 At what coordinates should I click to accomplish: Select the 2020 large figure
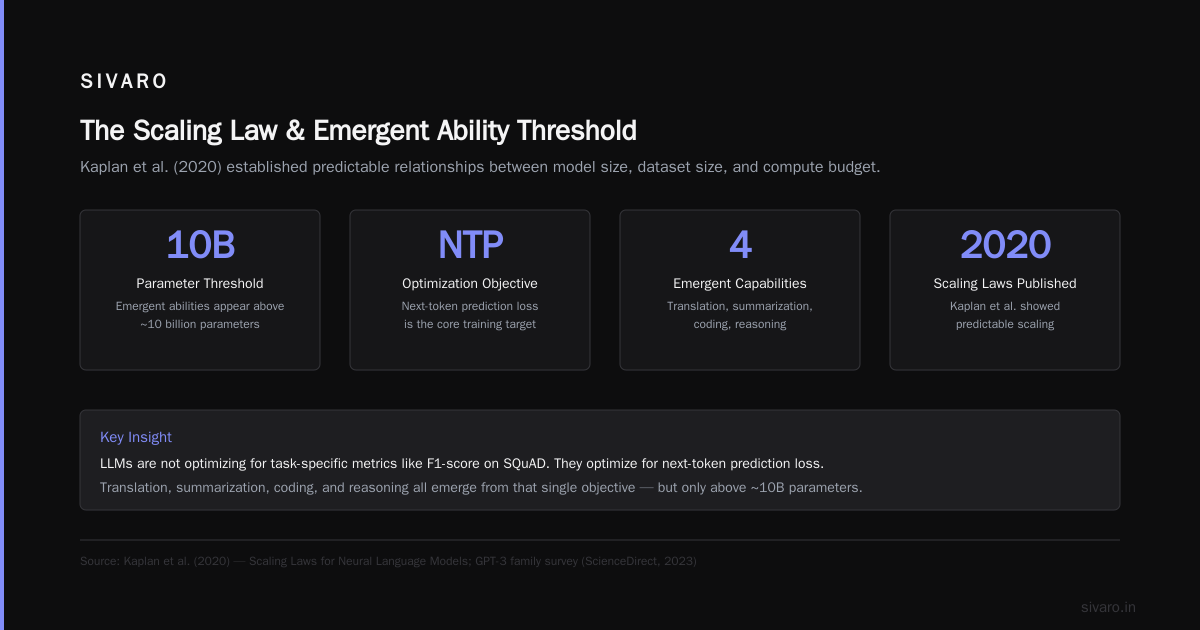tap(1005, 245)
